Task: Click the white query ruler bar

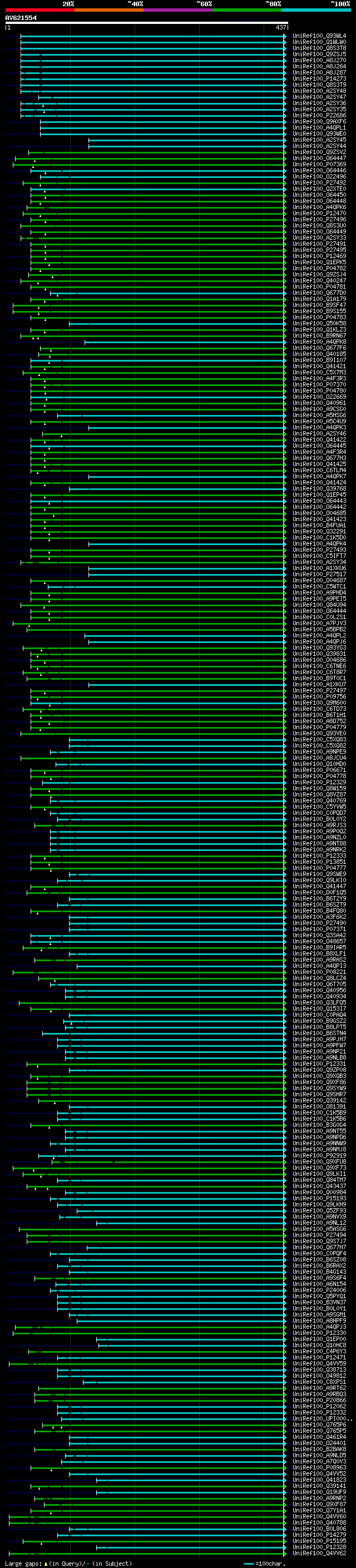Action: coord(147,22)
